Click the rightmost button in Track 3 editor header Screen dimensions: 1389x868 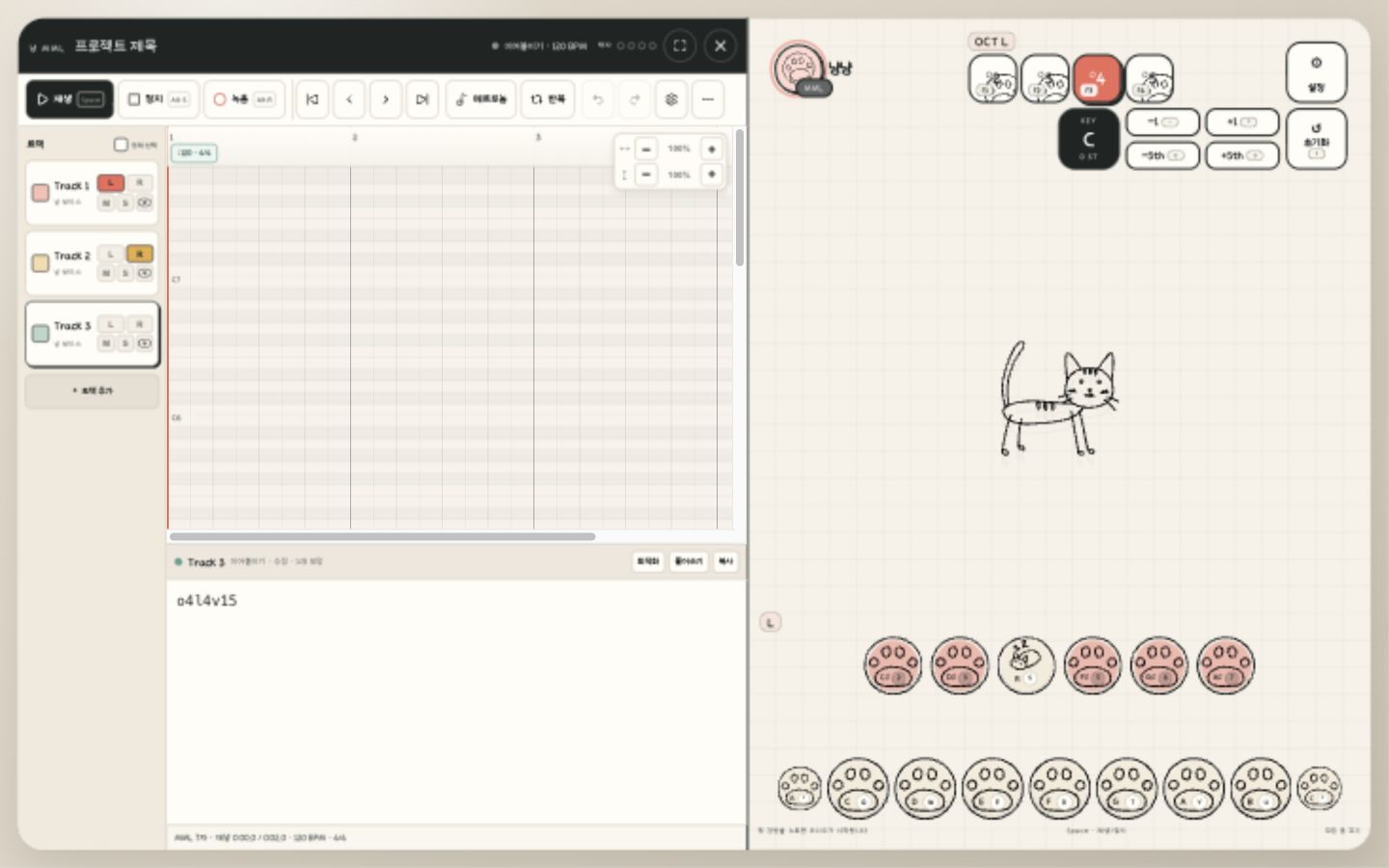(725, 561)
